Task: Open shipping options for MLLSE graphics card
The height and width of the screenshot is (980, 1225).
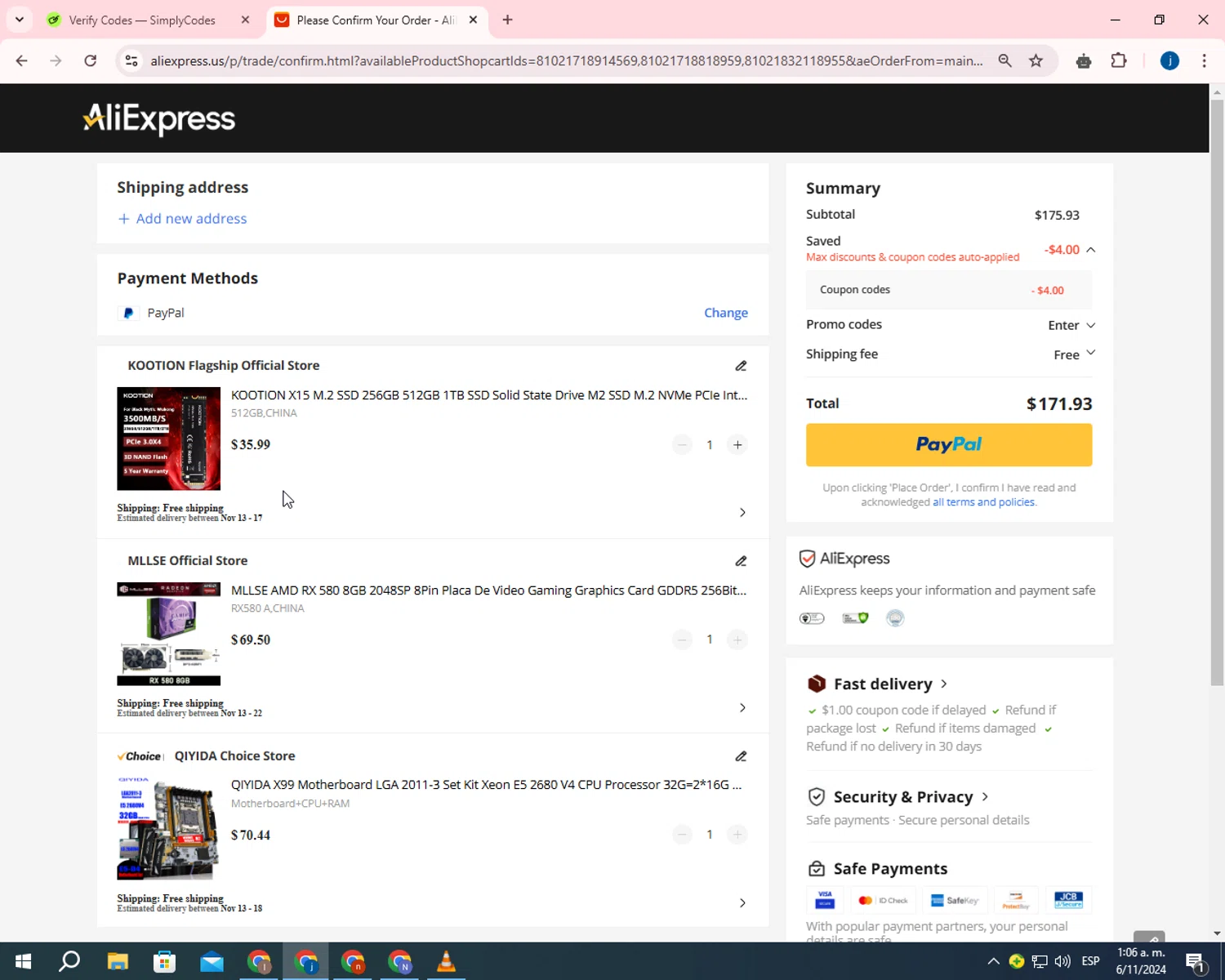Action: pos(742,708)
